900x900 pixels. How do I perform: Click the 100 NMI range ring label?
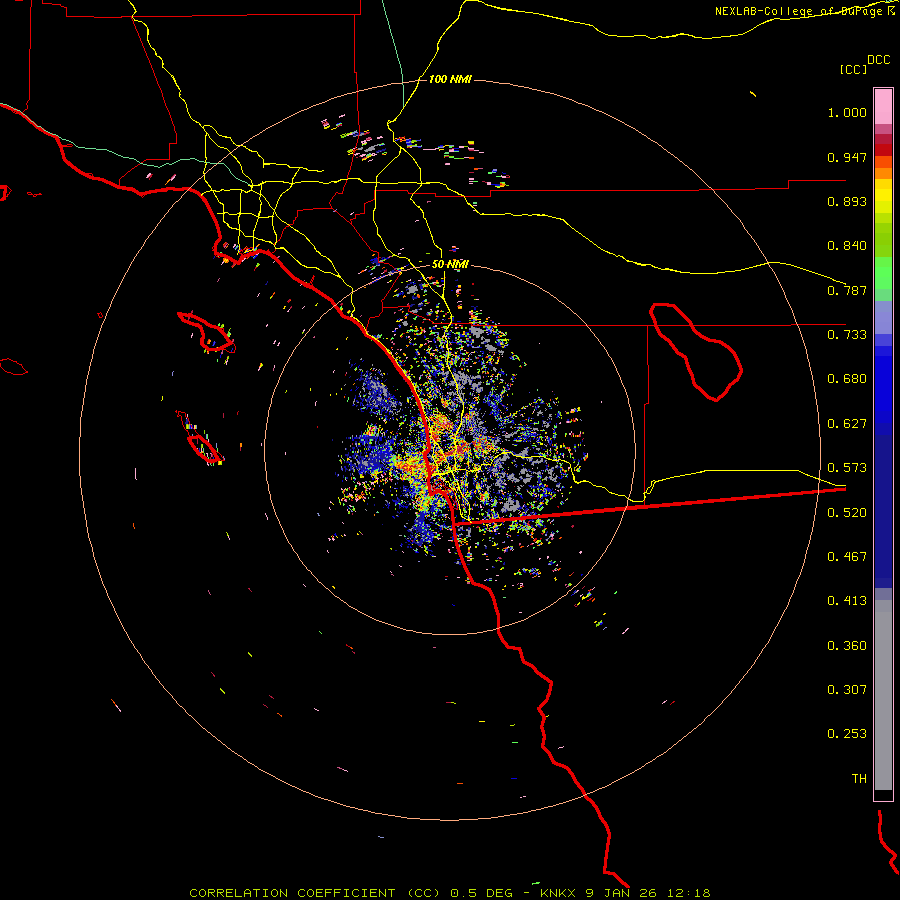[450, 79]
